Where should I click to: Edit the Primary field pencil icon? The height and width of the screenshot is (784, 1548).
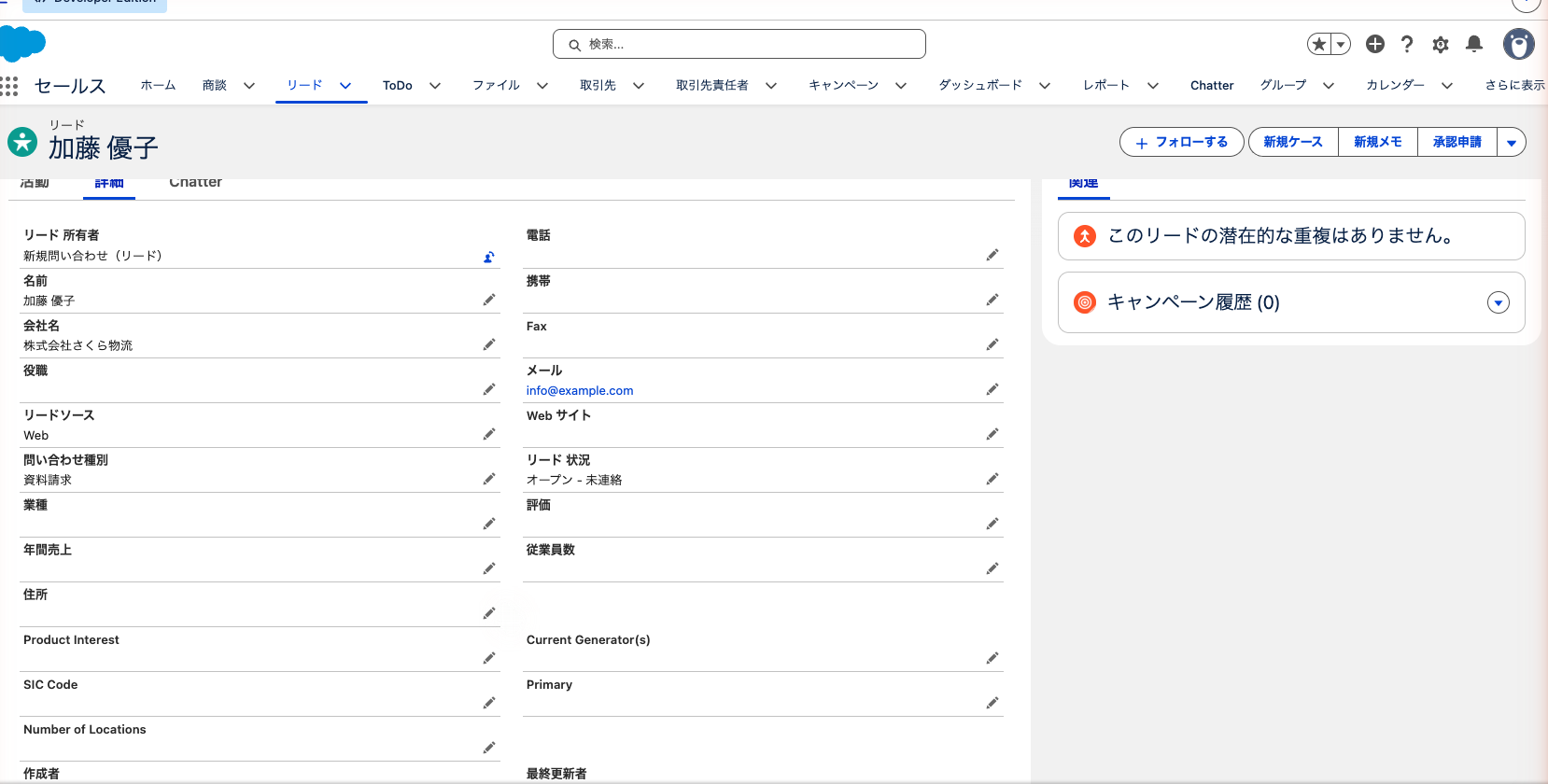[992, 703]
